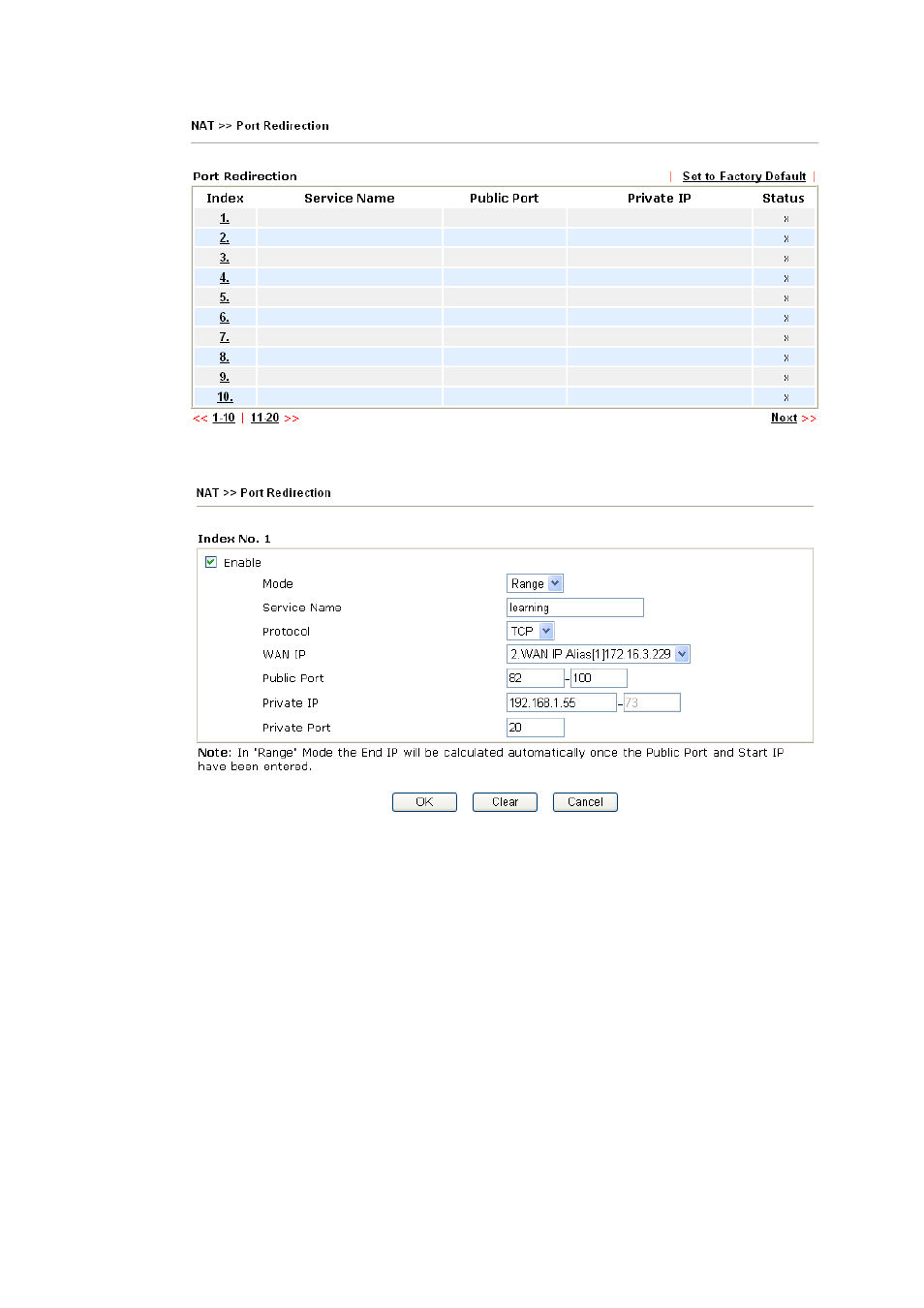Viewport: 924px width, 1308px height.
Task: Click the status x mark for row 3
Action: tap(785, 259)
